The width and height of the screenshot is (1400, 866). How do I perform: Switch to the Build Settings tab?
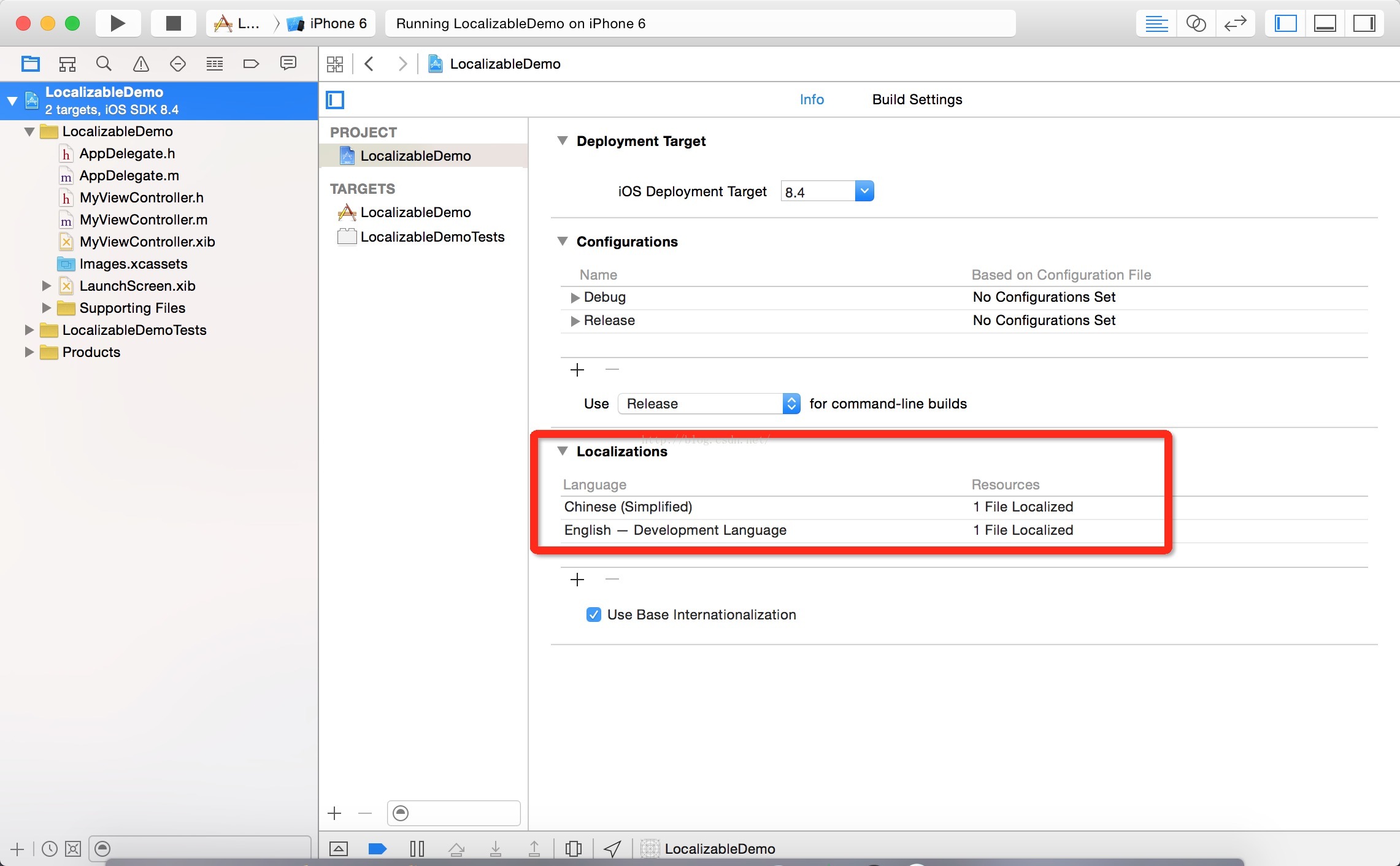(x=917, y=99)
